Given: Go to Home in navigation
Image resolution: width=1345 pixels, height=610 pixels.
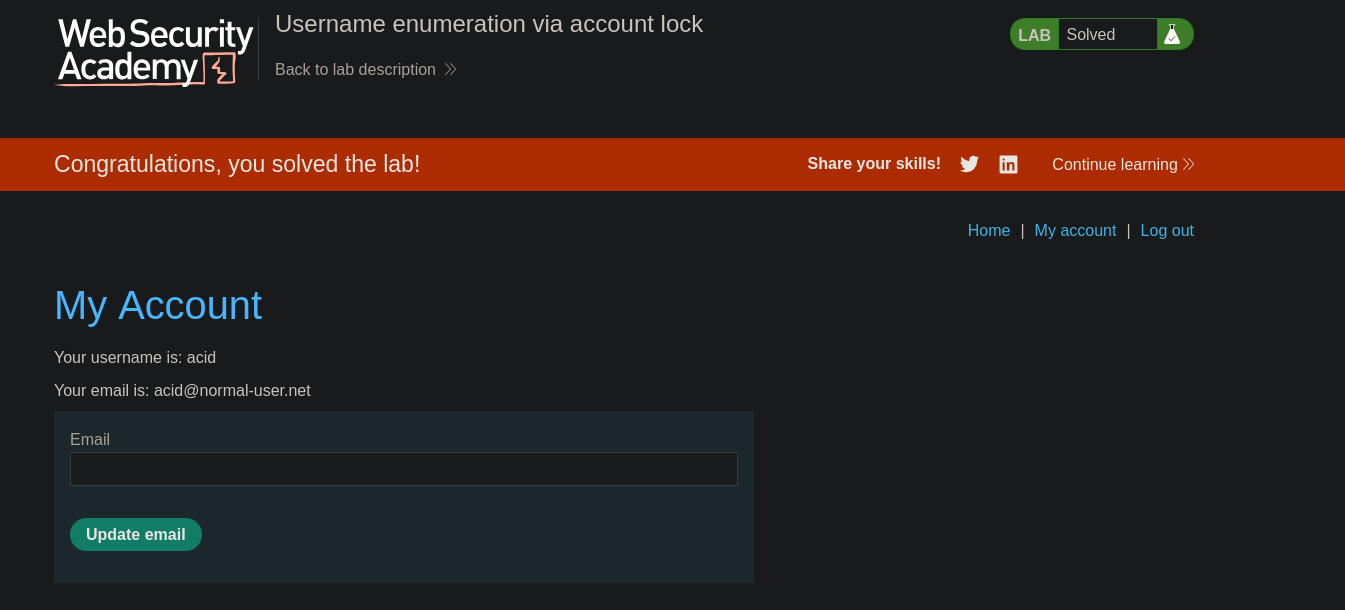Looking at the screenshot, I should [988, 231].
